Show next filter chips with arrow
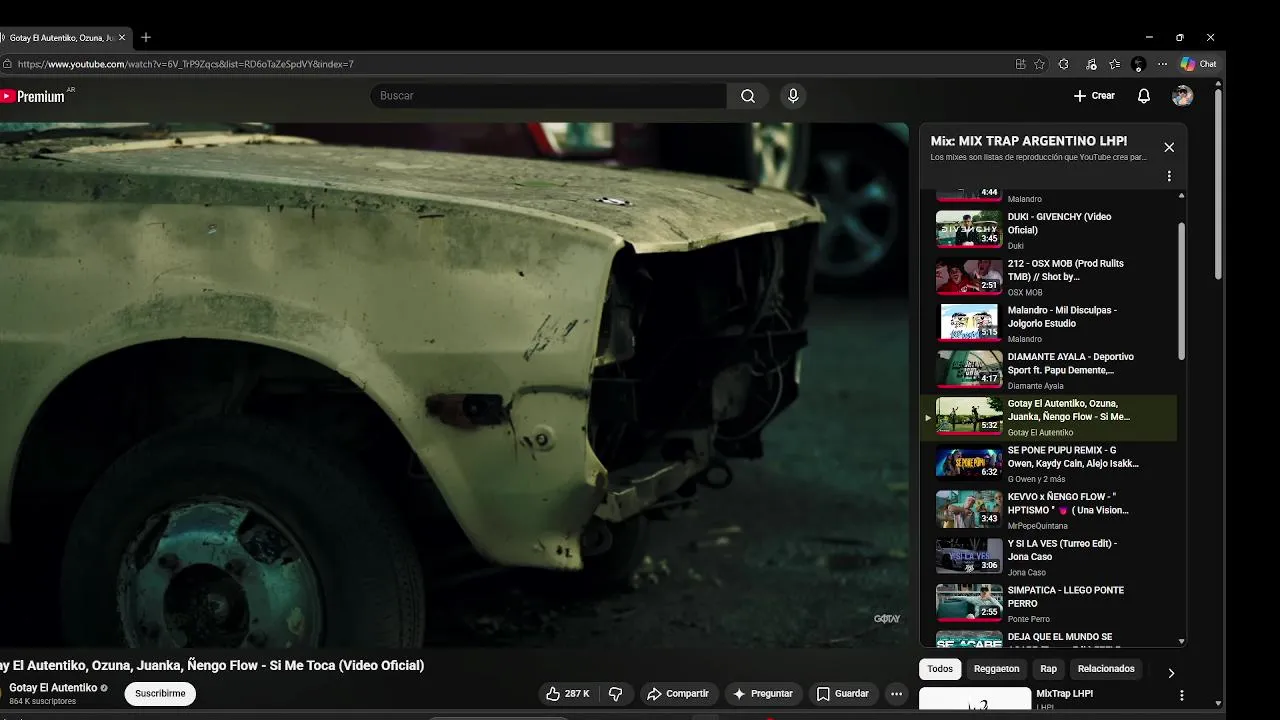The height and width of the screenshot is (720, 1280). [1171, 673]
